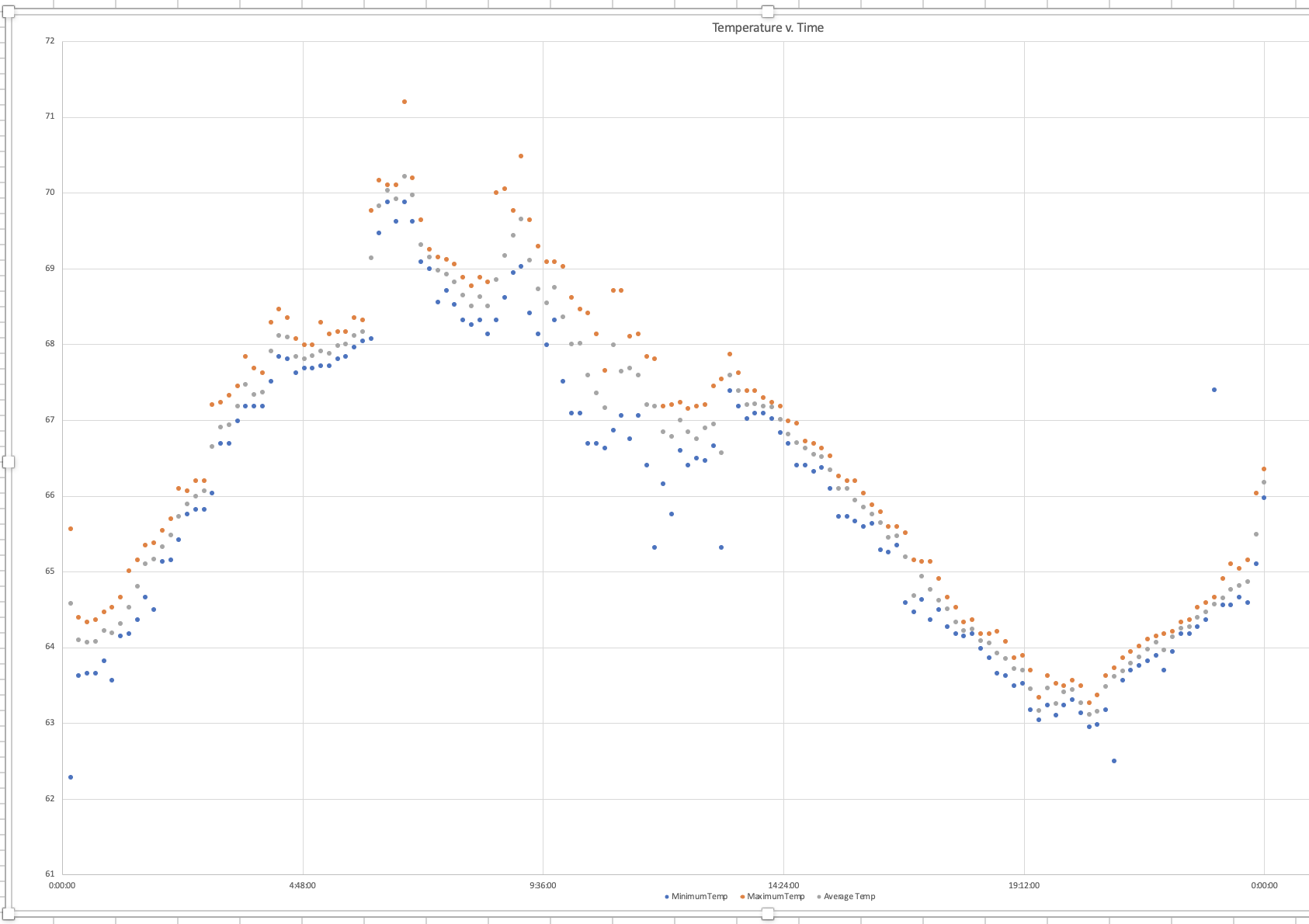Click the 61 label on vertical axis
Viewport: 1309px width, 924px height.
point(50,874)
